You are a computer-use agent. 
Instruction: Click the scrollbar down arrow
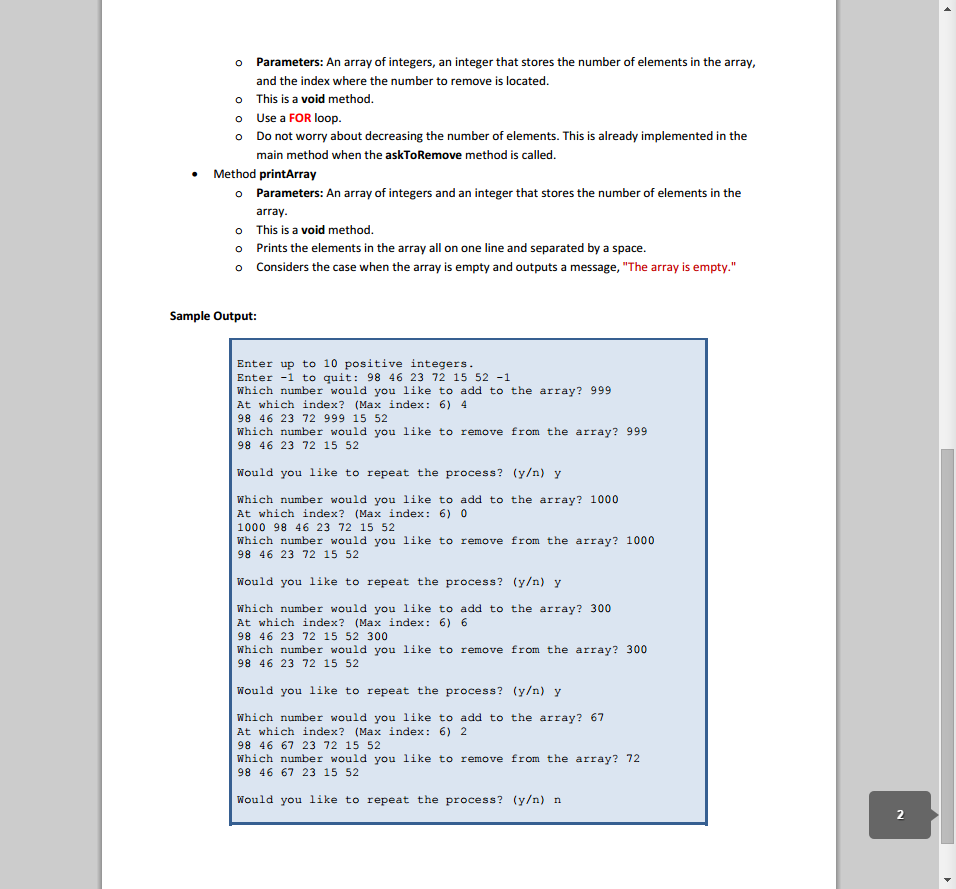[x=945, y=881]
